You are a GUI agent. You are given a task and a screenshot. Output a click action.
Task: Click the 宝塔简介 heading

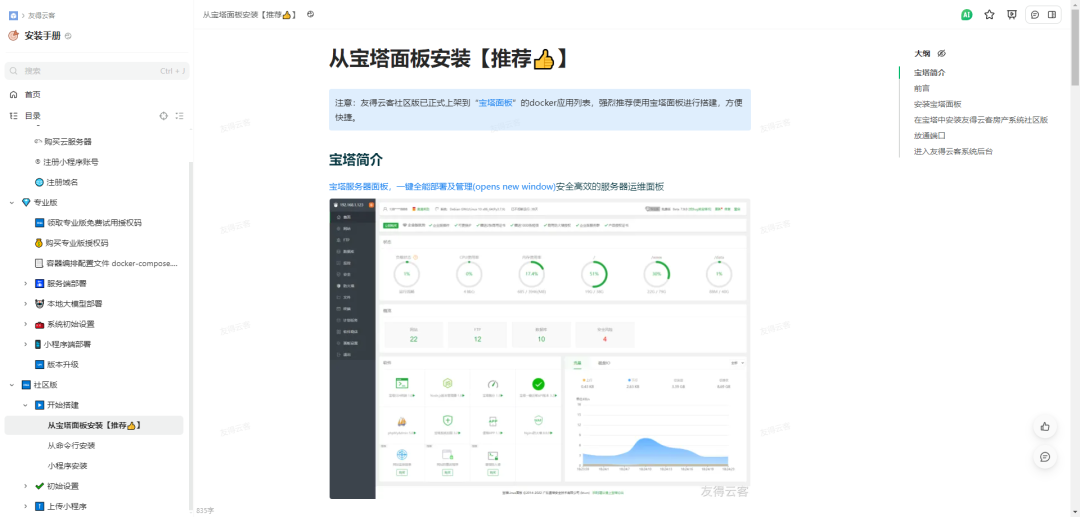click(355, 160)
